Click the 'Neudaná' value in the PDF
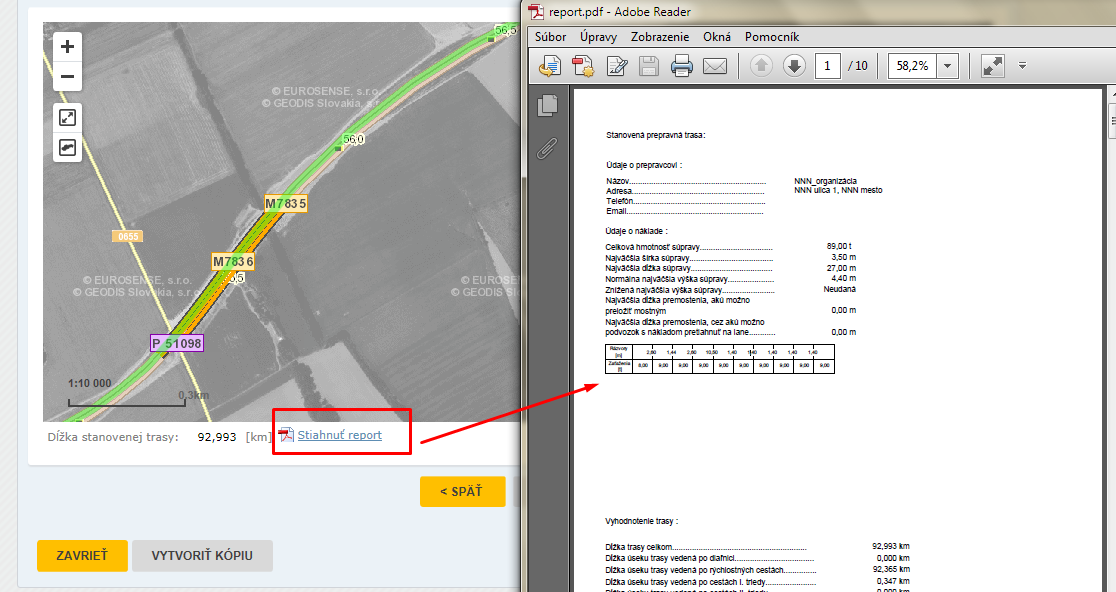 coord(840,290)
